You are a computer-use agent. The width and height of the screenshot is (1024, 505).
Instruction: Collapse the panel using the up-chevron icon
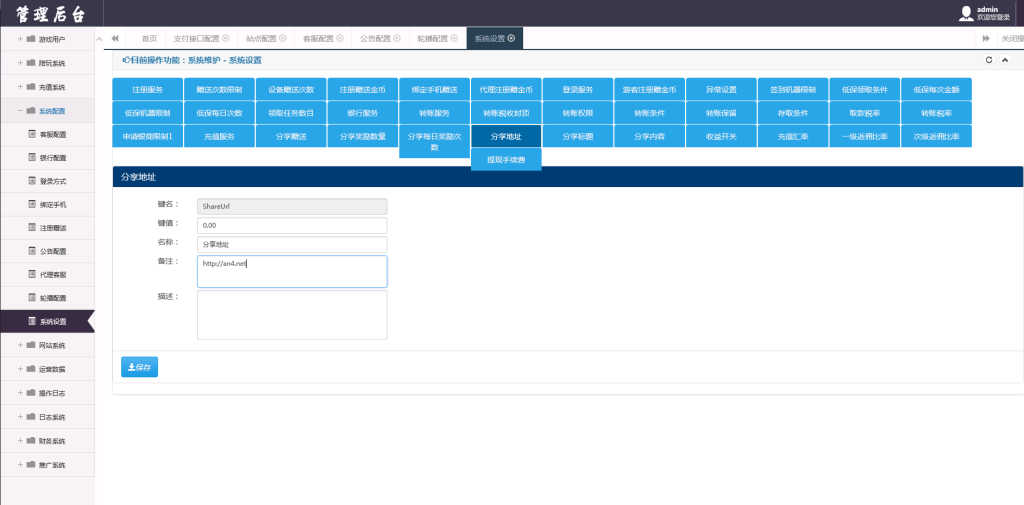click(x=1004, y=60)
